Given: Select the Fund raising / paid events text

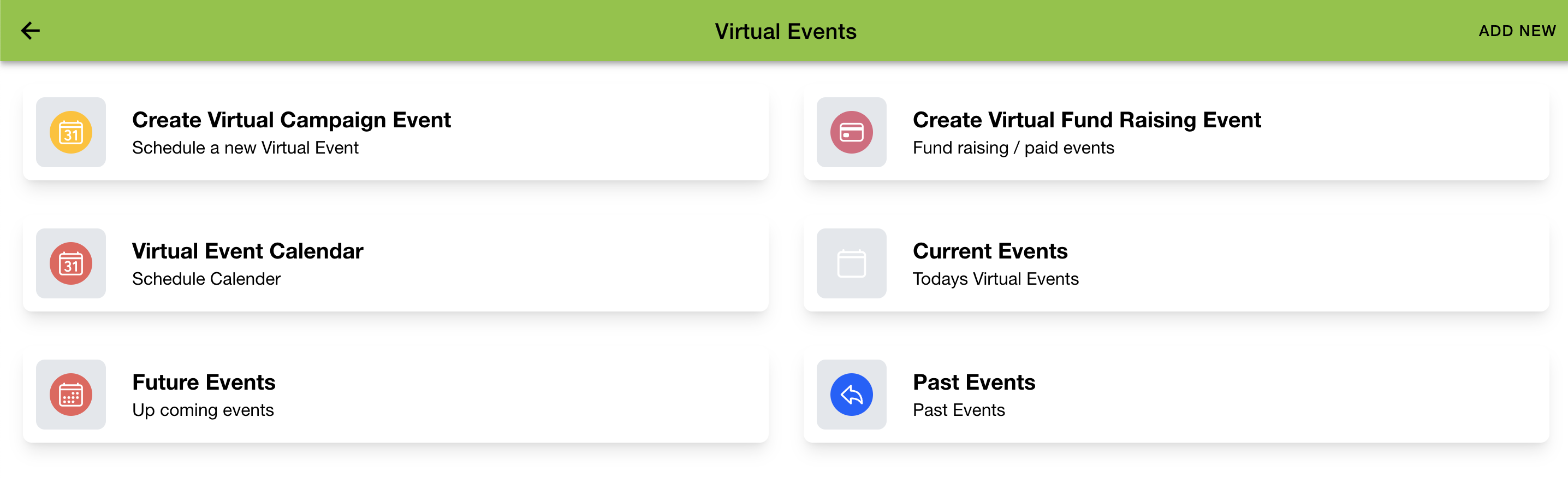Looking at the screenshot, I should tap(1013, 148).
